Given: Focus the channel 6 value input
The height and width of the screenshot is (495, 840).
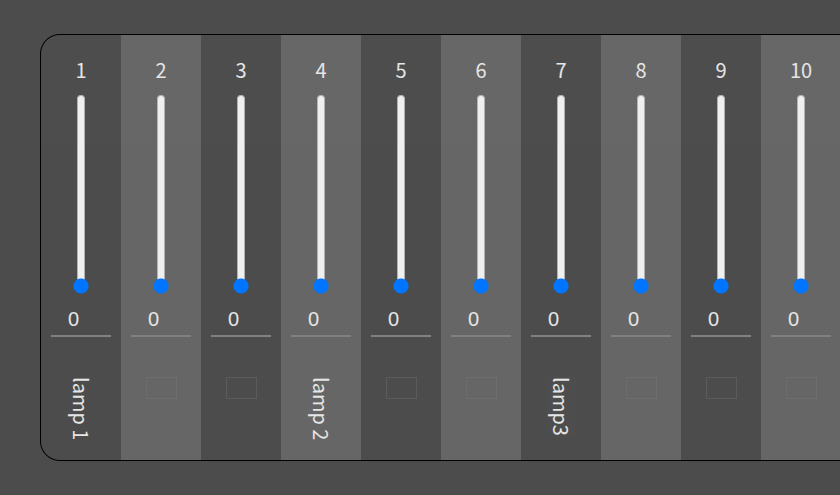Looking at the screenshot, I should point(481,320).
